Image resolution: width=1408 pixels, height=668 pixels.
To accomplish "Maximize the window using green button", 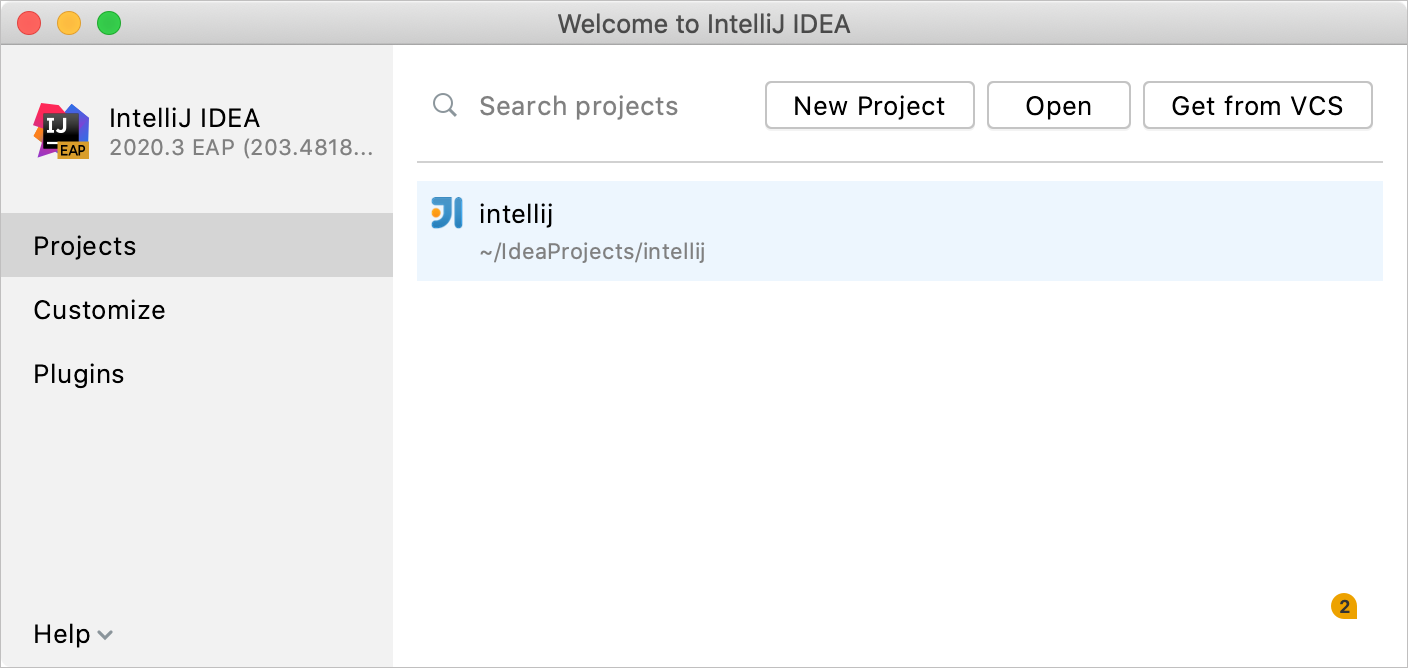I will 109,23.
